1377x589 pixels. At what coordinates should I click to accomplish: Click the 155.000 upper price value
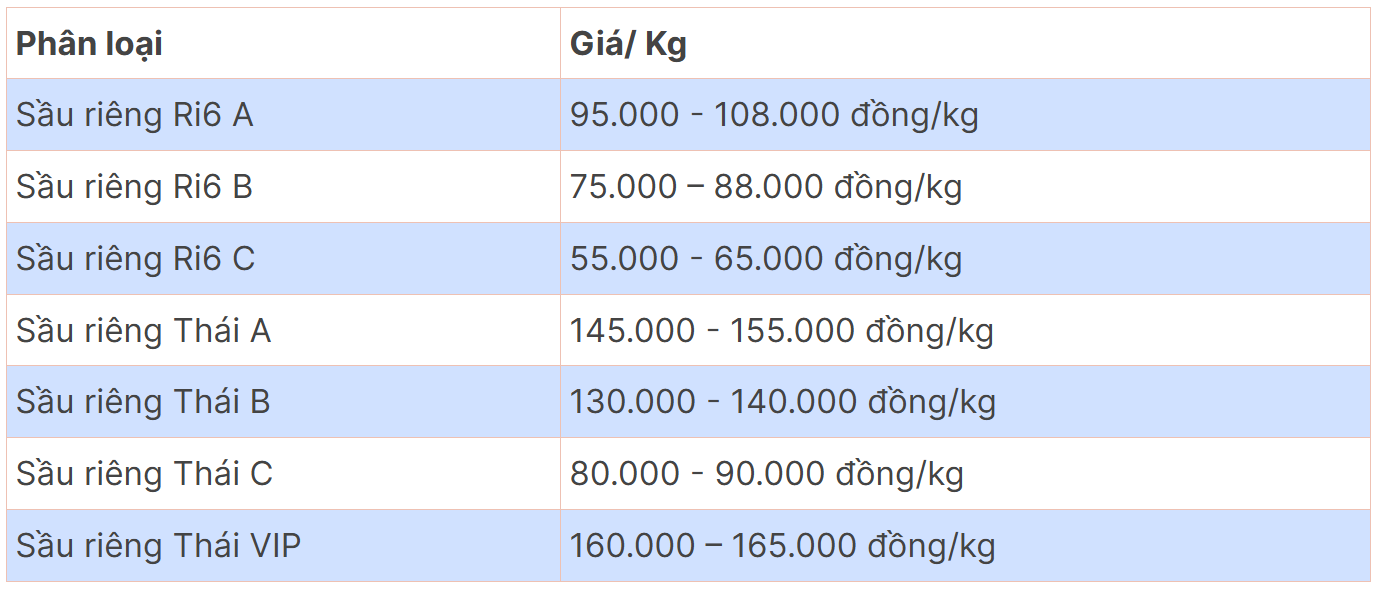point(792,330)
